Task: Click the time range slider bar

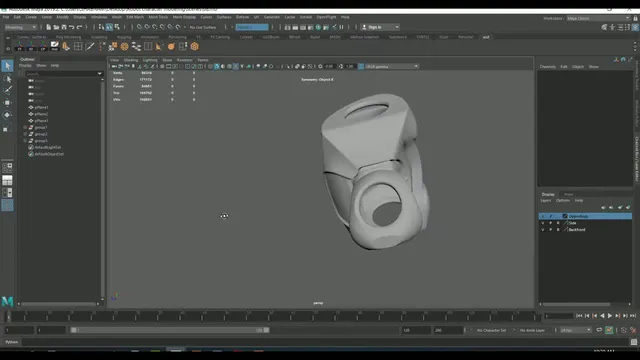Action: (169, 330)
